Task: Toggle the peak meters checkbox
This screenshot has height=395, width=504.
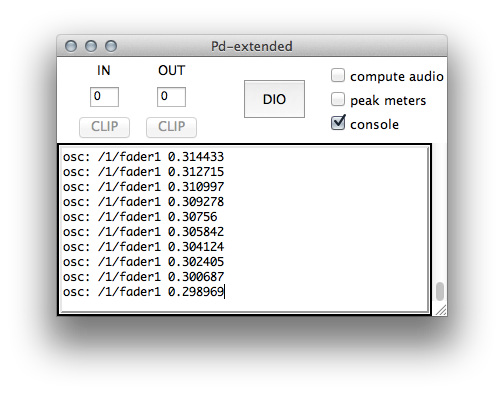Action: click(x=338, y=99)
